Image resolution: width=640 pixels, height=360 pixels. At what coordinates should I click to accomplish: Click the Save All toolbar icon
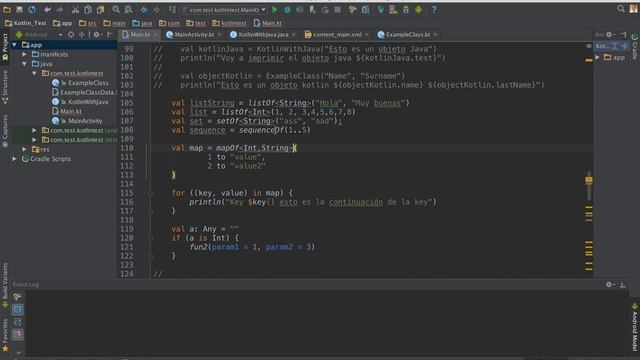pos(19,9)
